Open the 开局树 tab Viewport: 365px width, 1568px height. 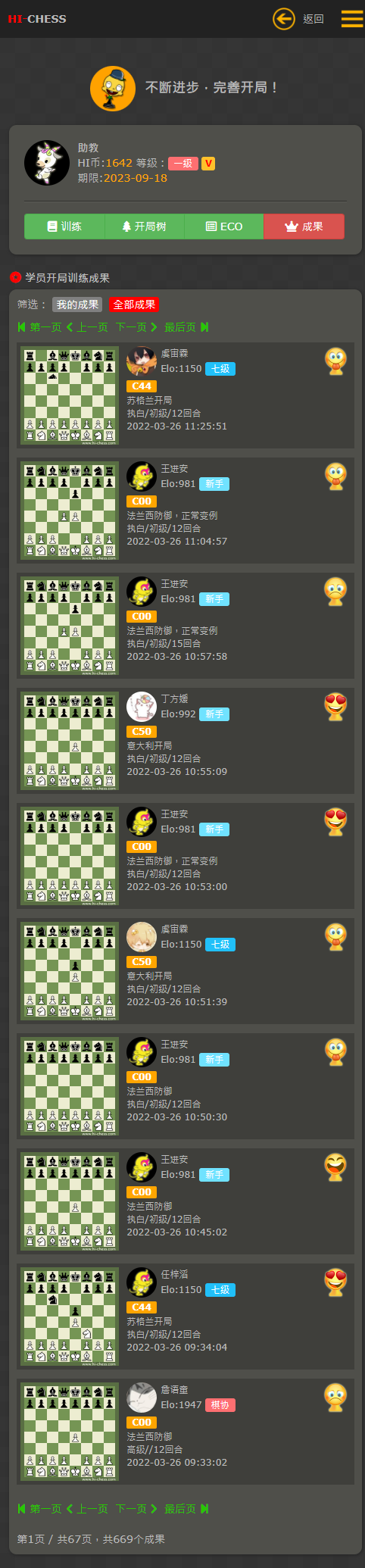click(x=145, y=226)
